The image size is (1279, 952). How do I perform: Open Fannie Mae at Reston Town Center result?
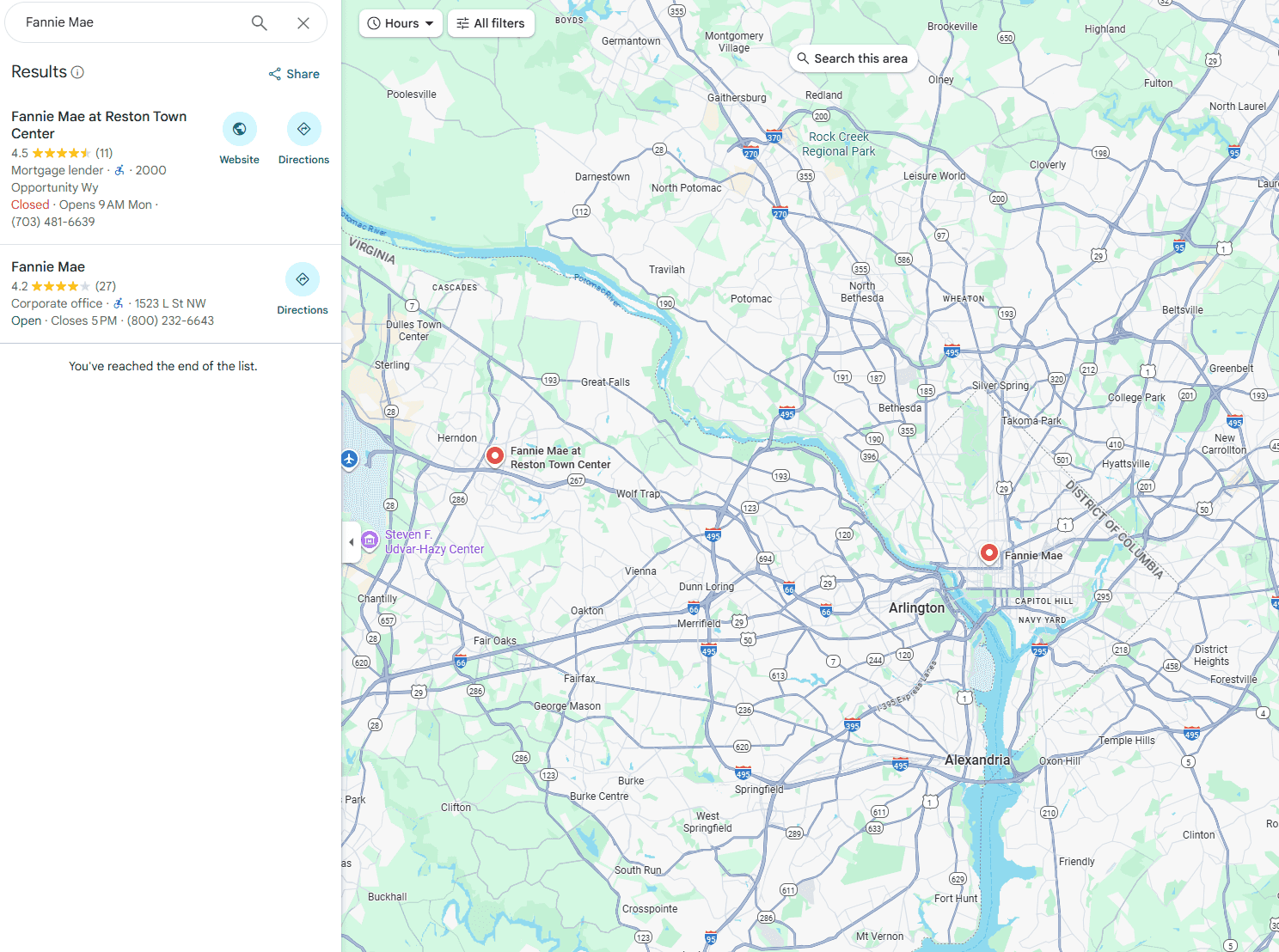[x=99, y=125]
